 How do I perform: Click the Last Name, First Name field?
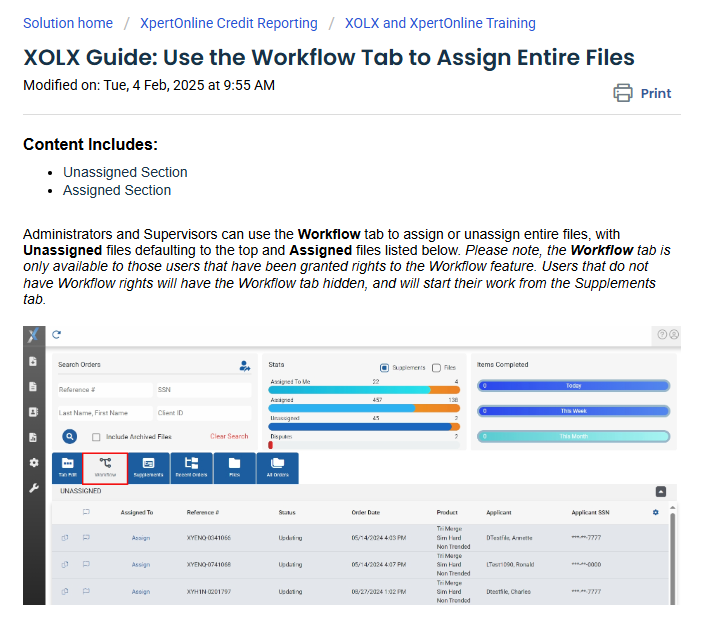pyautogui.click(x=104, y=413)
